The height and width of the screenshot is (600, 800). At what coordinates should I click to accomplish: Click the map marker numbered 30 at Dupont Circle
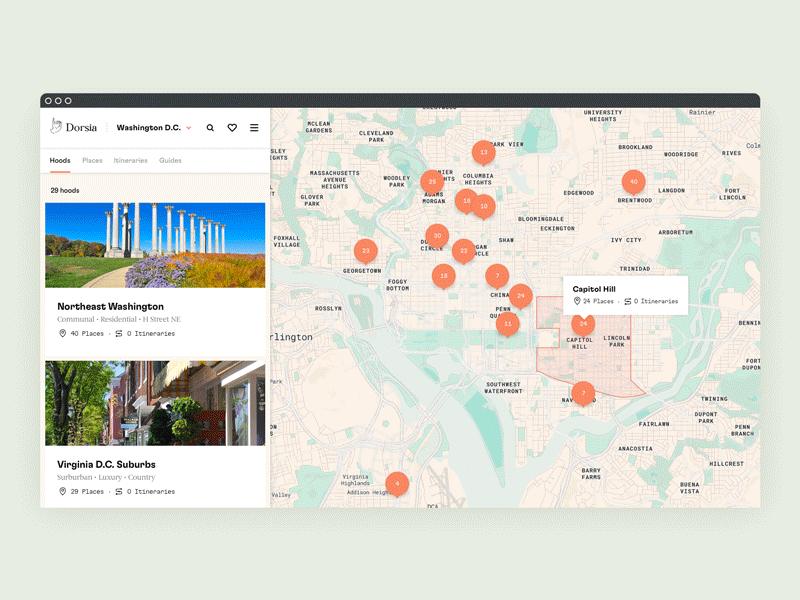point(437,236)
